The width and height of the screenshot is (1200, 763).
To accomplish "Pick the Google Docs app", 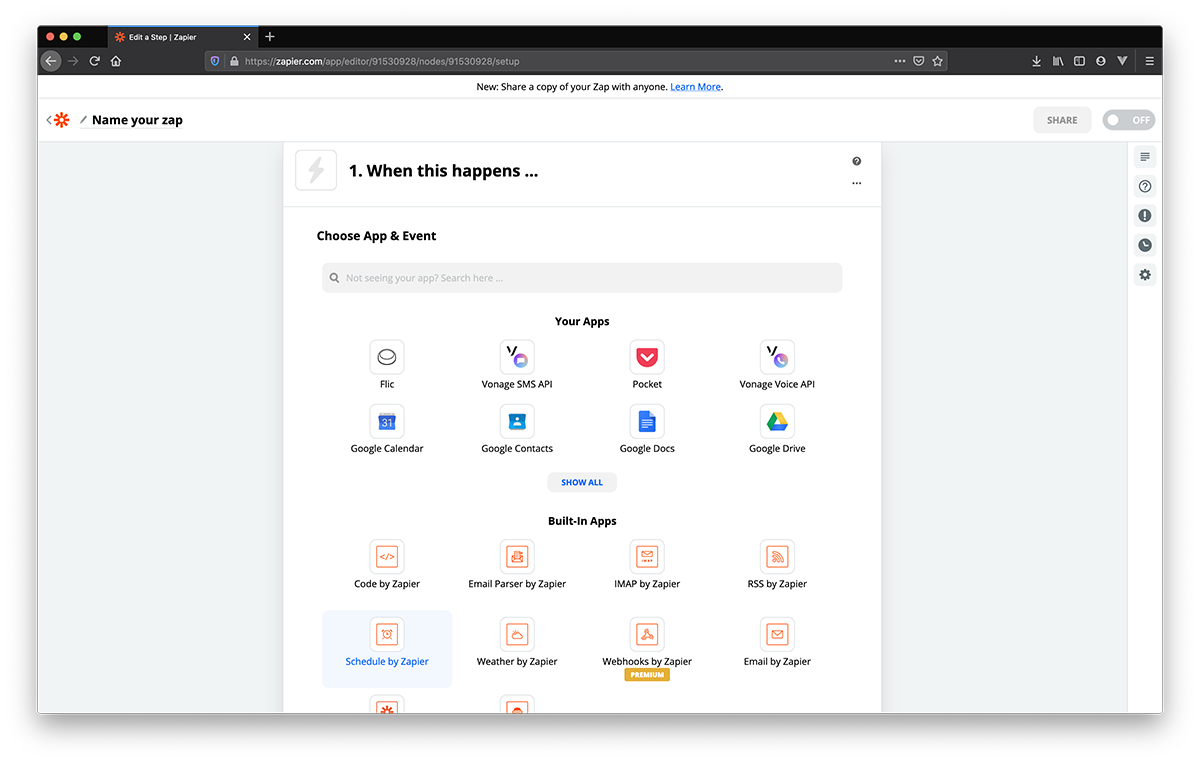I will (x=647, y=421).
